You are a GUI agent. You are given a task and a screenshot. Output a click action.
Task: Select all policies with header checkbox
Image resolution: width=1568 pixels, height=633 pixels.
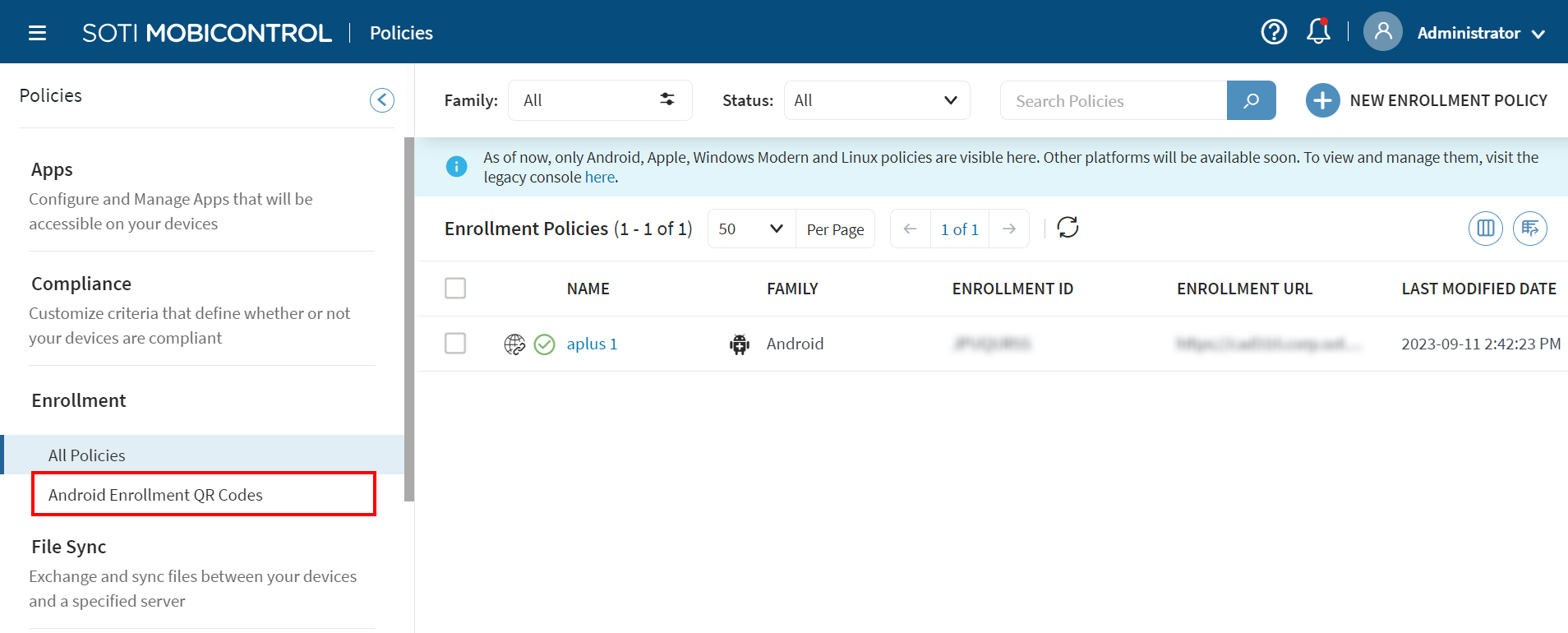pos(455,289)
